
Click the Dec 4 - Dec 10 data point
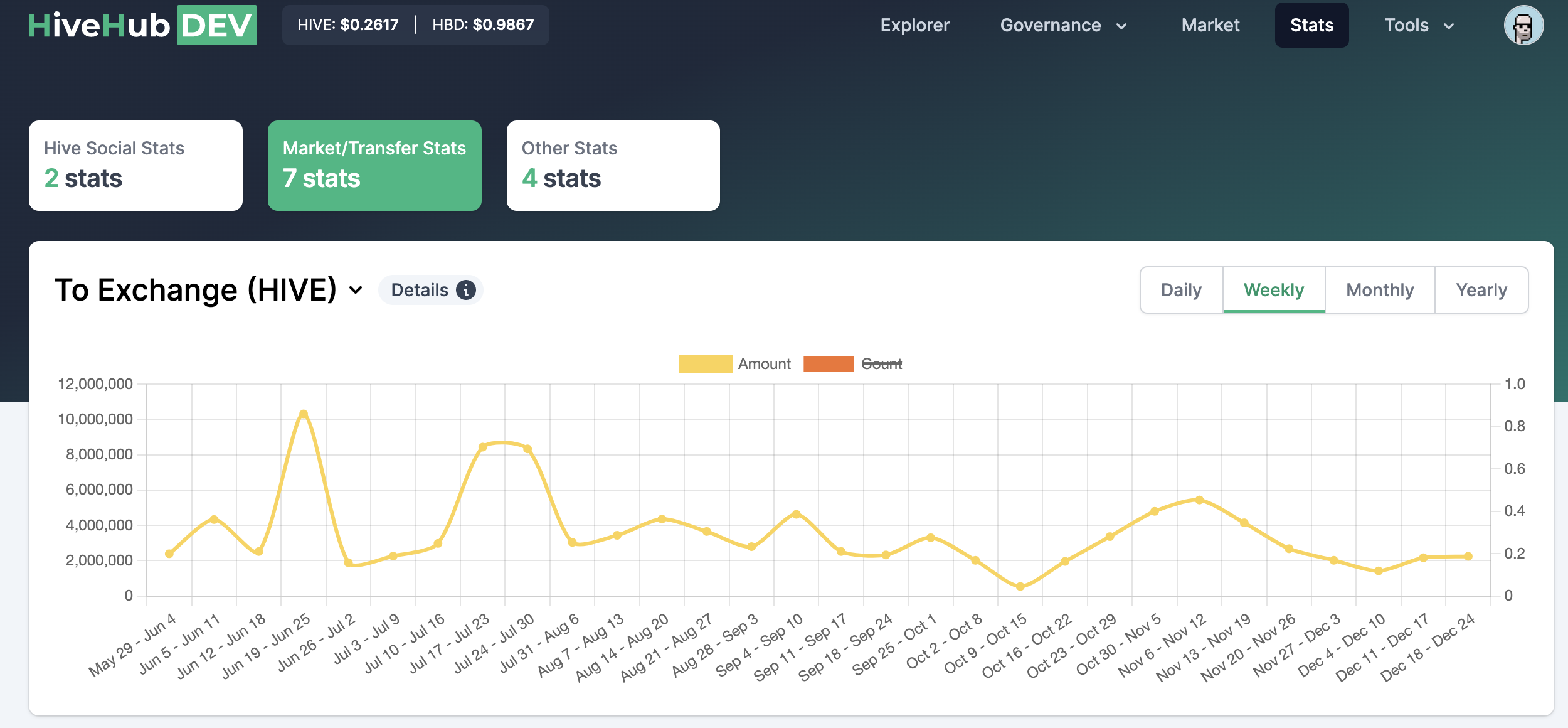pos(1379,571)
